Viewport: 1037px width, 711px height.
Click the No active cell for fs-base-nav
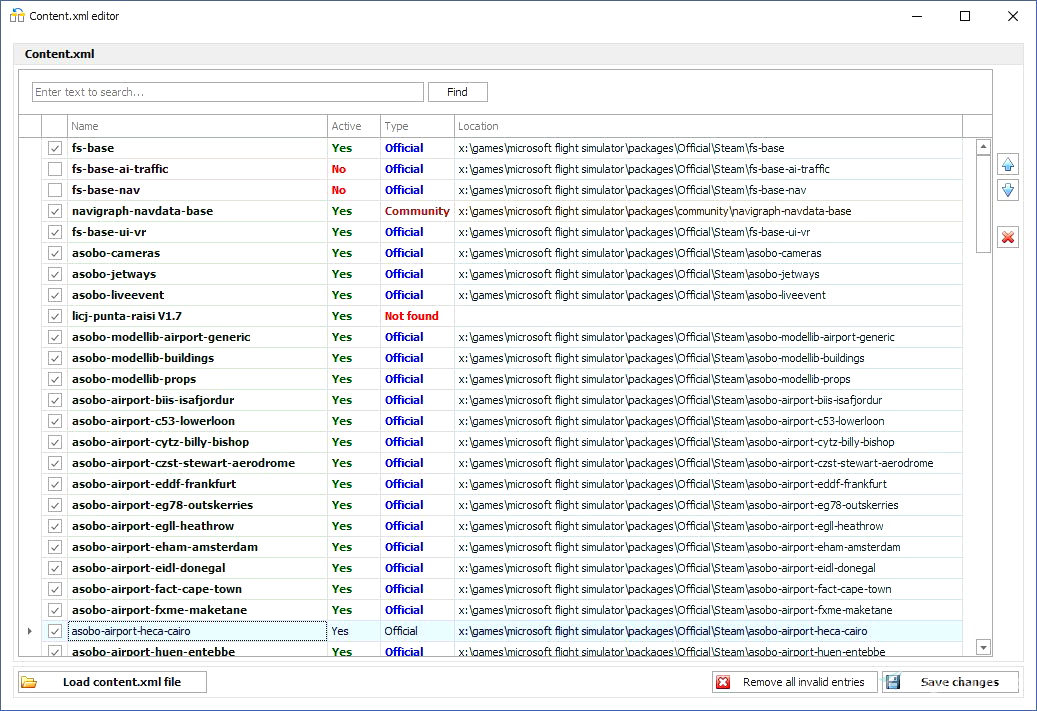354,190
